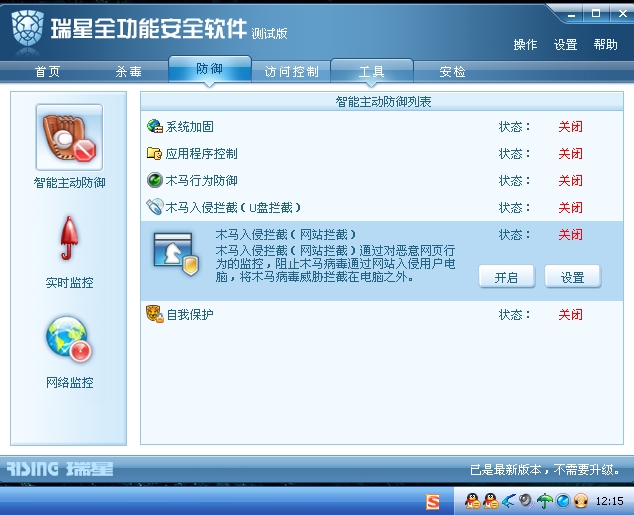Click the 木马行为防御 green circle icon
This screenshot has height=515, width=634.
pyautogui.click(x=154, y=180)
